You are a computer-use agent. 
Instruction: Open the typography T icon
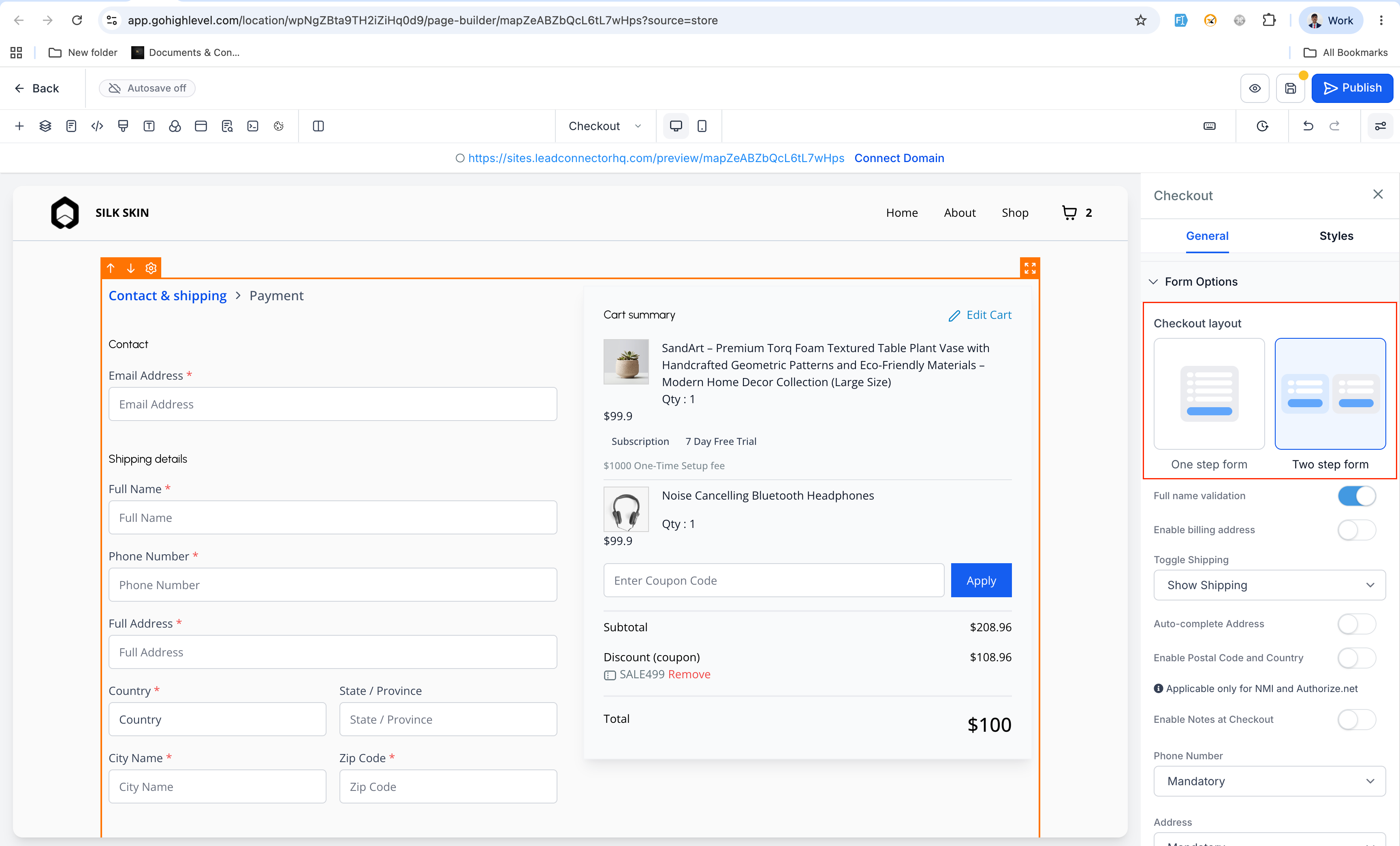point(149,126)
